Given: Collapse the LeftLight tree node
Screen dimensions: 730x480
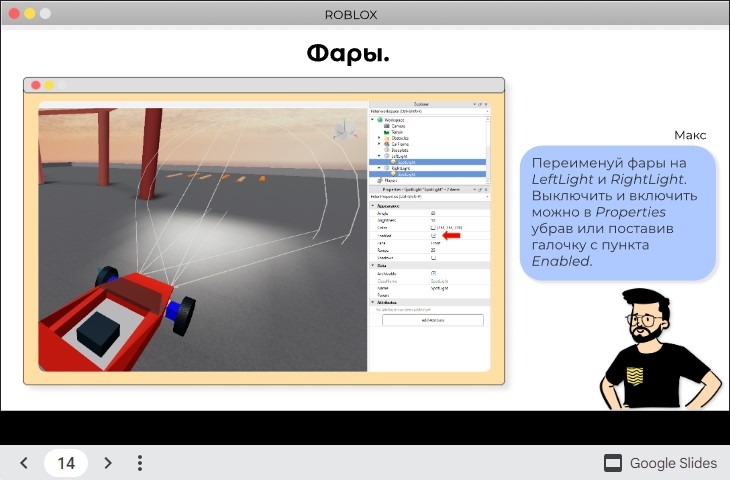Looking at the screenshot, I should click(x=379, y=156).
